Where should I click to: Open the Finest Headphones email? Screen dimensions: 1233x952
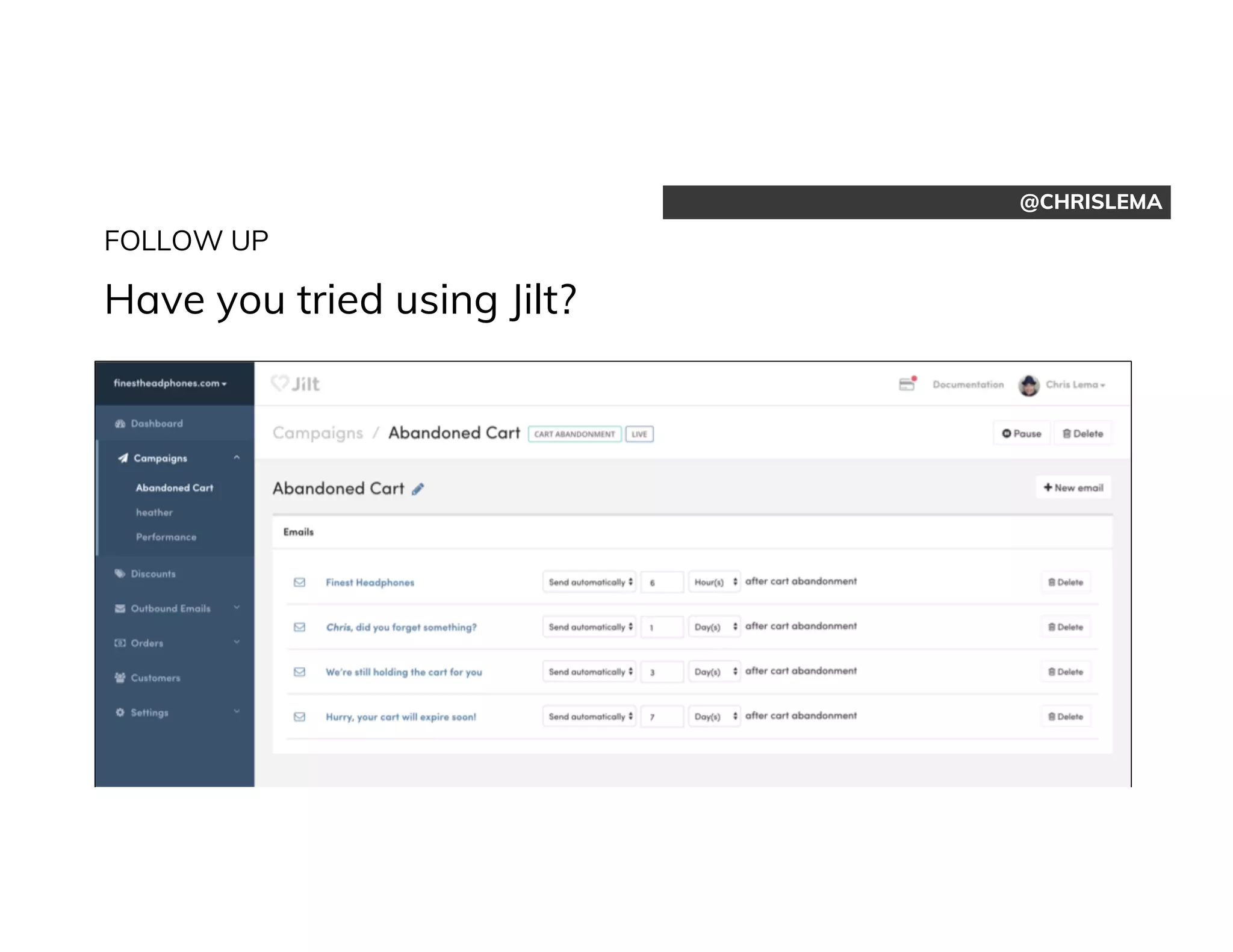tap(370, 583)
